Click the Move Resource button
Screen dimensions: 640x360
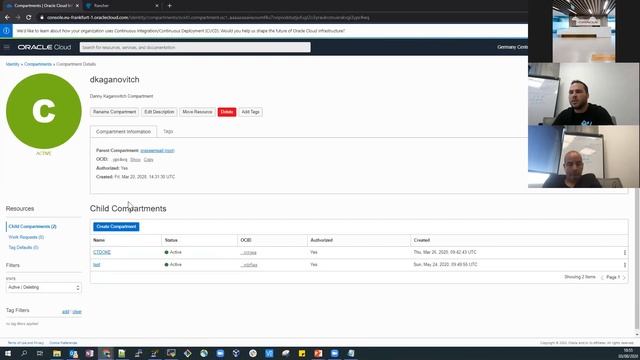[197, 112]
